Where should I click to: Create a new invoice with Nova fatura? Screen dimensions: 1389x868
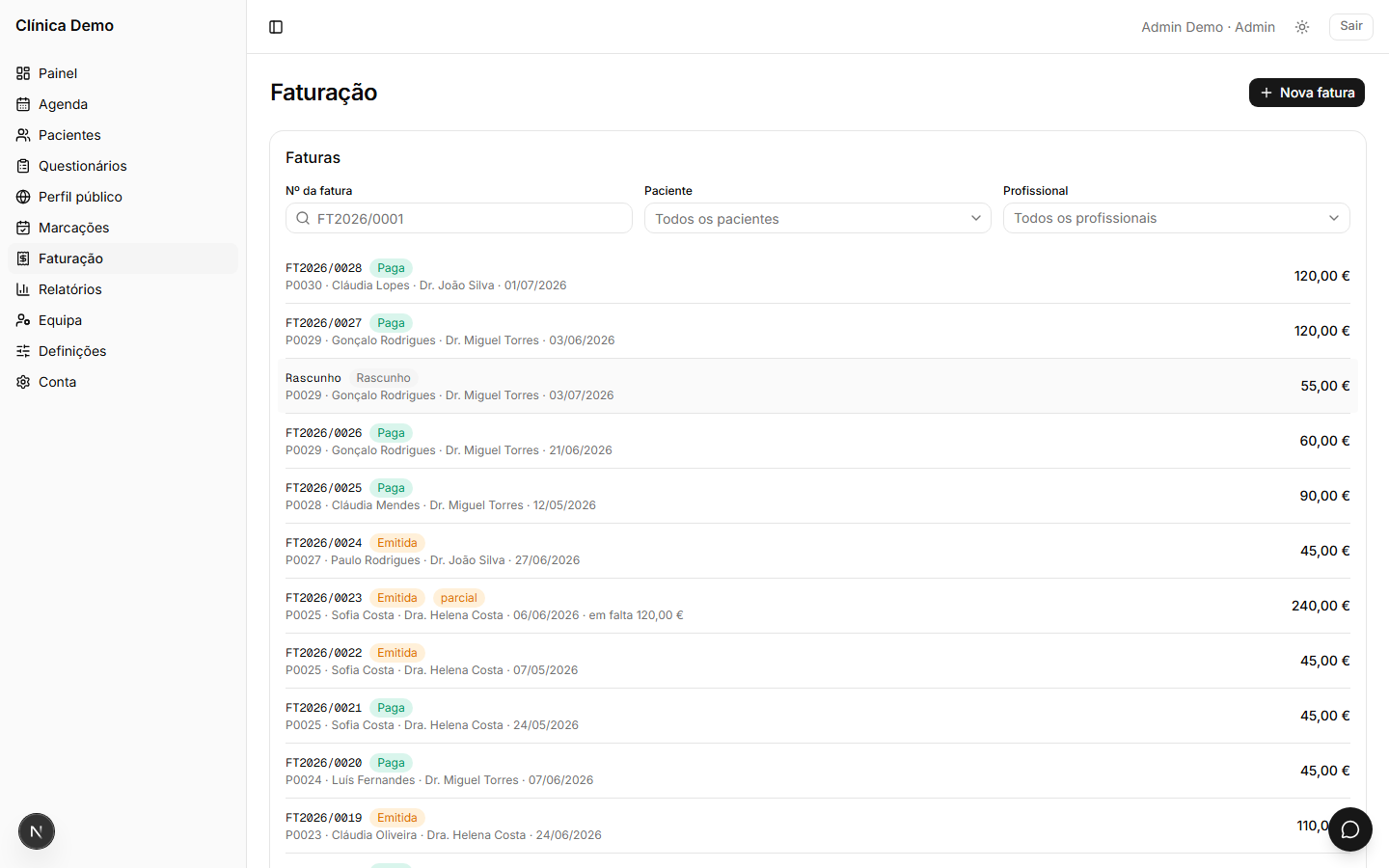pyautogui.click(x=1307, y=93)
